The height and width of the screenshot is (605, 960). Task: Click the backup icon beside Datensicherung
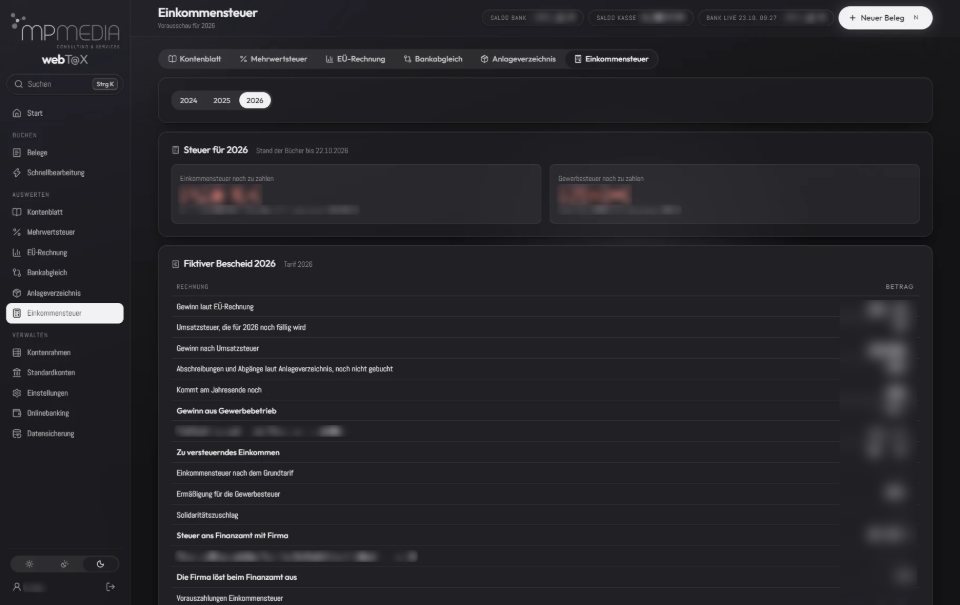click(x=17, y=434)
